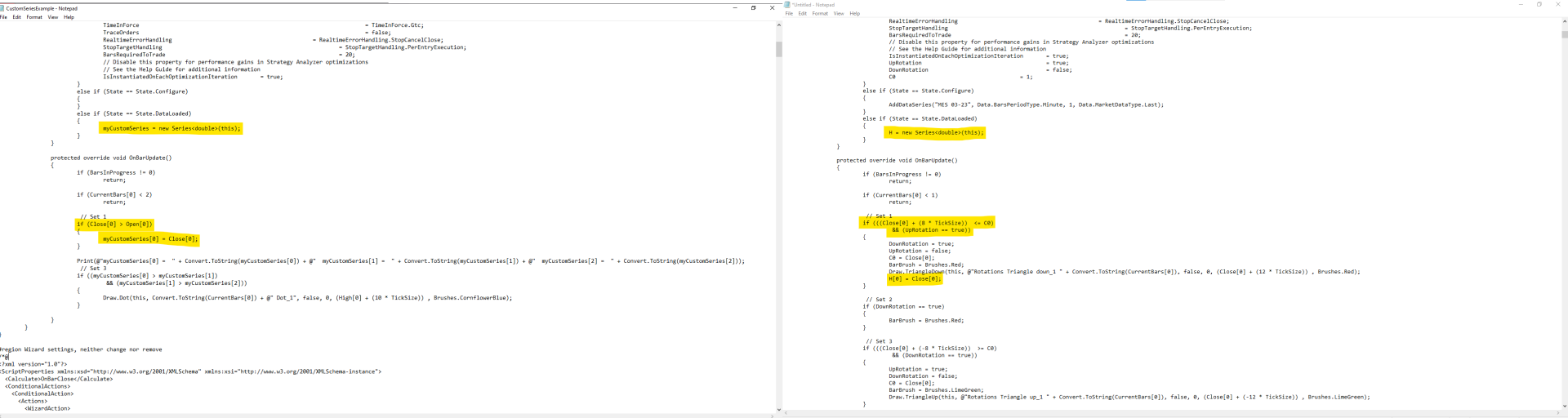The image size is (1568, 418).
Task: Open File menu in CustomSeriesExample Notepad
Action: pyautogui.click(x=3, y=17)
